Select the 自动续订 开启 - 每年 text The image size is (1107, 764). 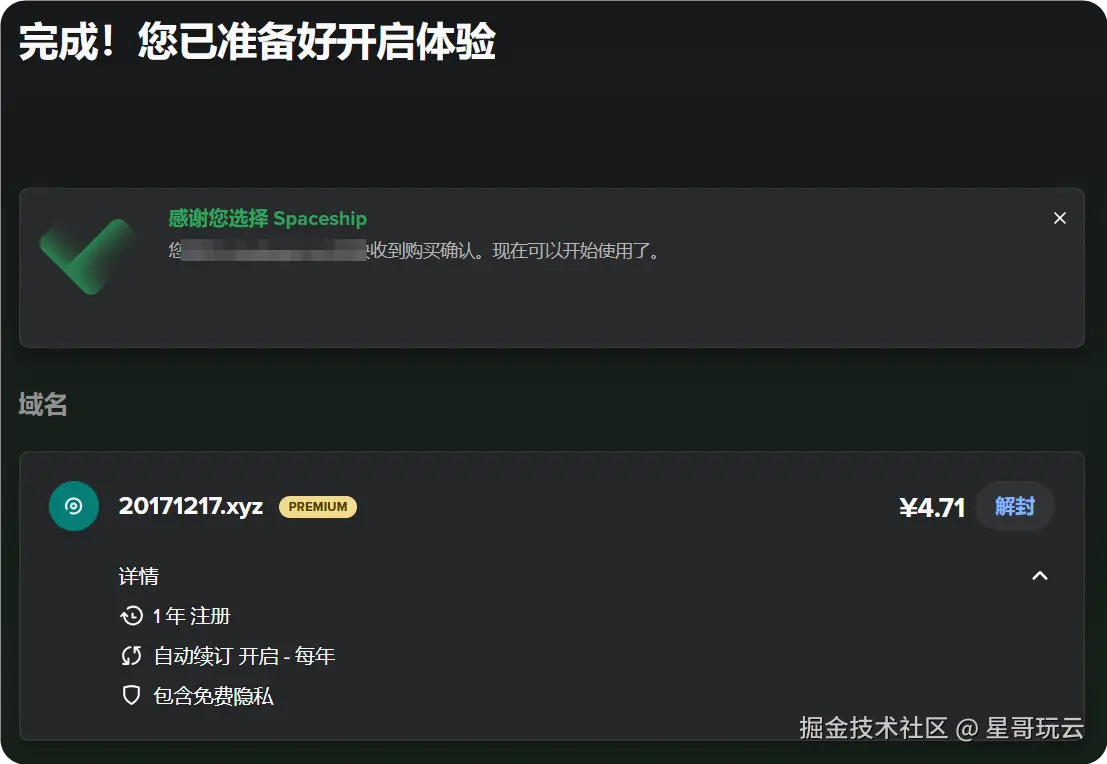click(244, 656)
